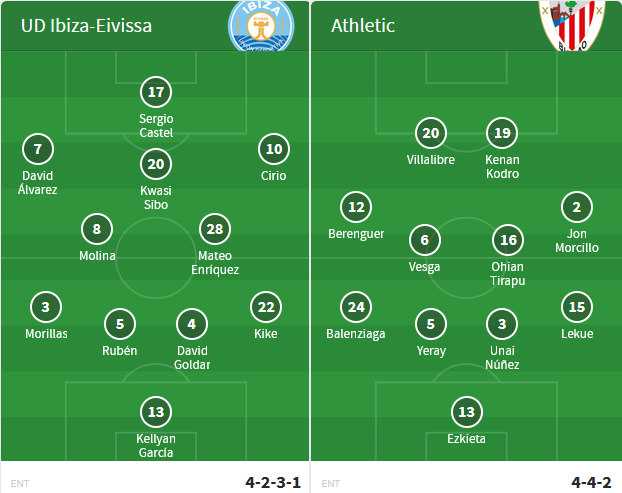Viewport: 622px width, 493px height.
Task: Click the Athletic club crest
Action: [x=571, y=24]
